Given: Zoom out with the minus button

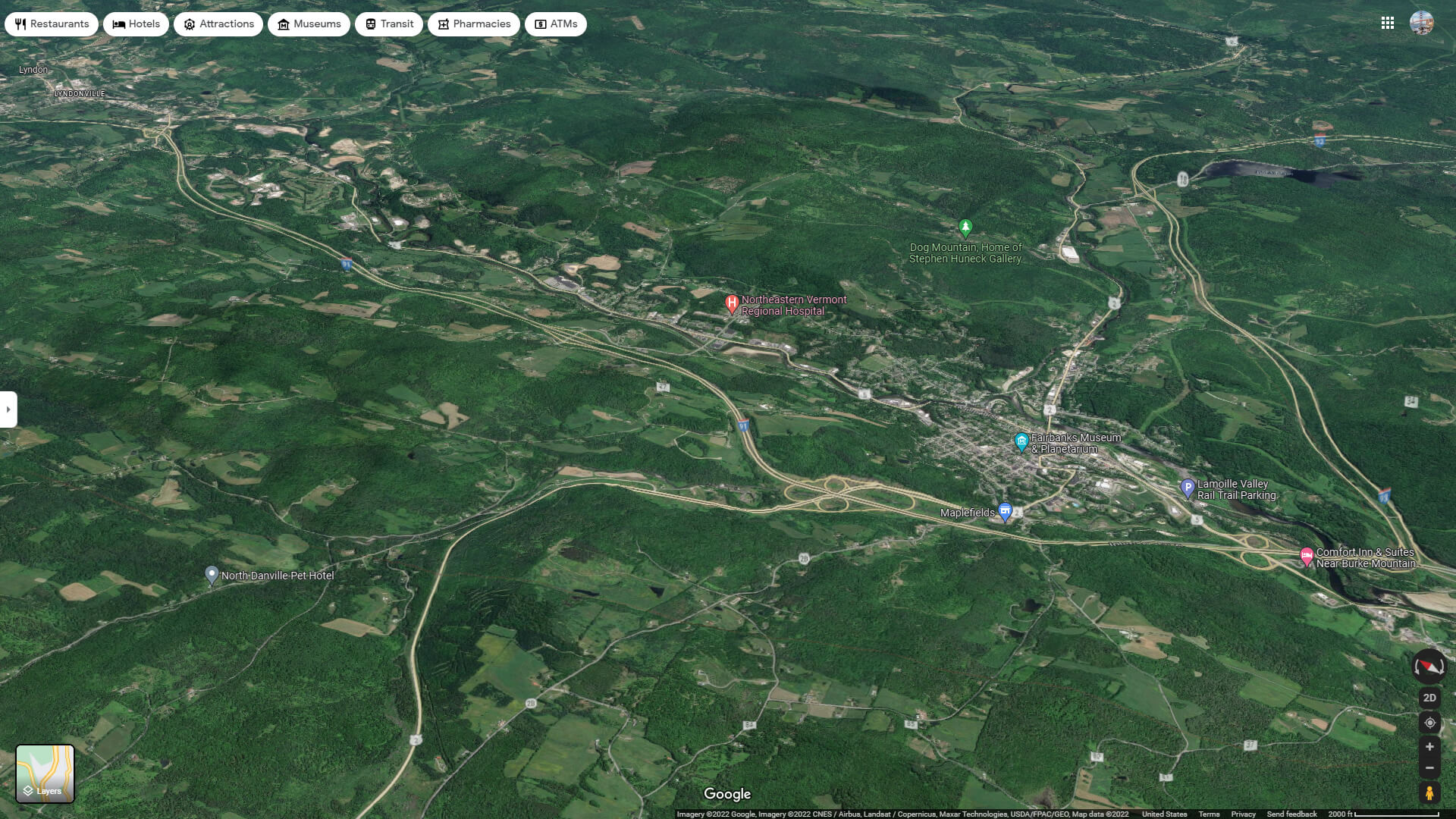Looking at the screenshot, I should pyautogui.click(x=1429, y=768).
